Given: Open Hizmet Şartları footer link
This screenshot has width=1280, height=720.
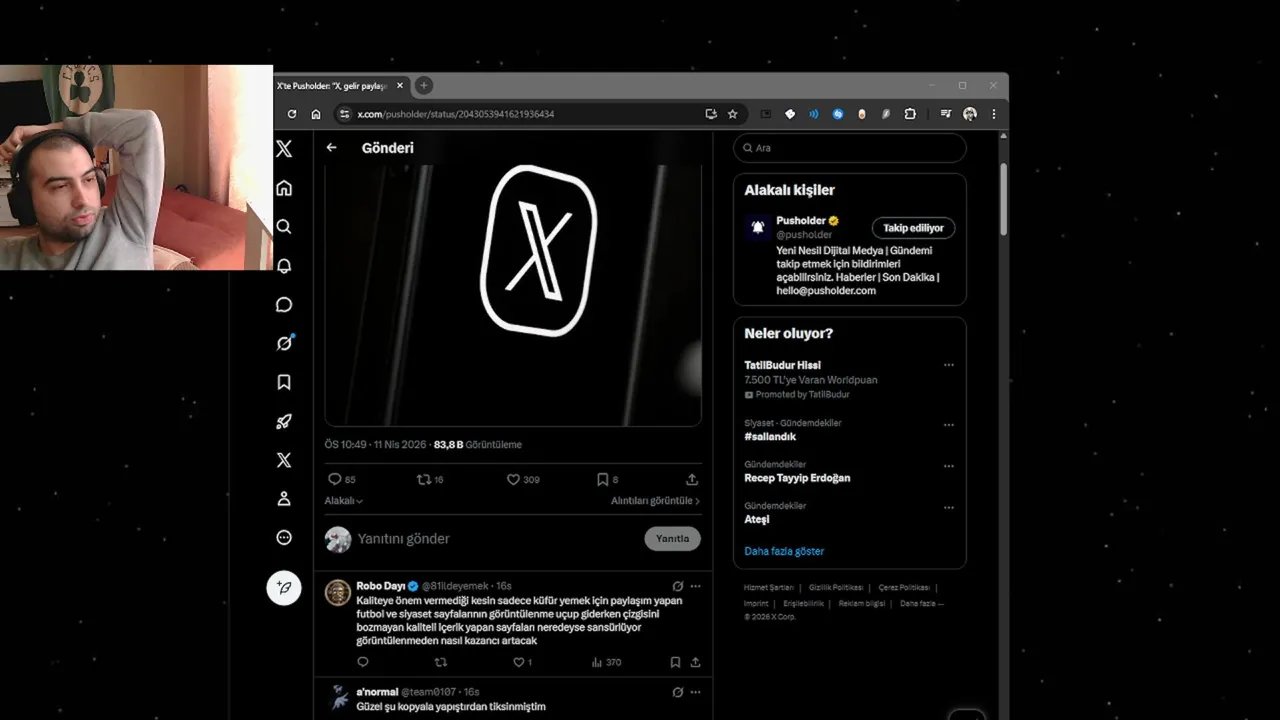Looking at the screenshot, I should [769, 588].
